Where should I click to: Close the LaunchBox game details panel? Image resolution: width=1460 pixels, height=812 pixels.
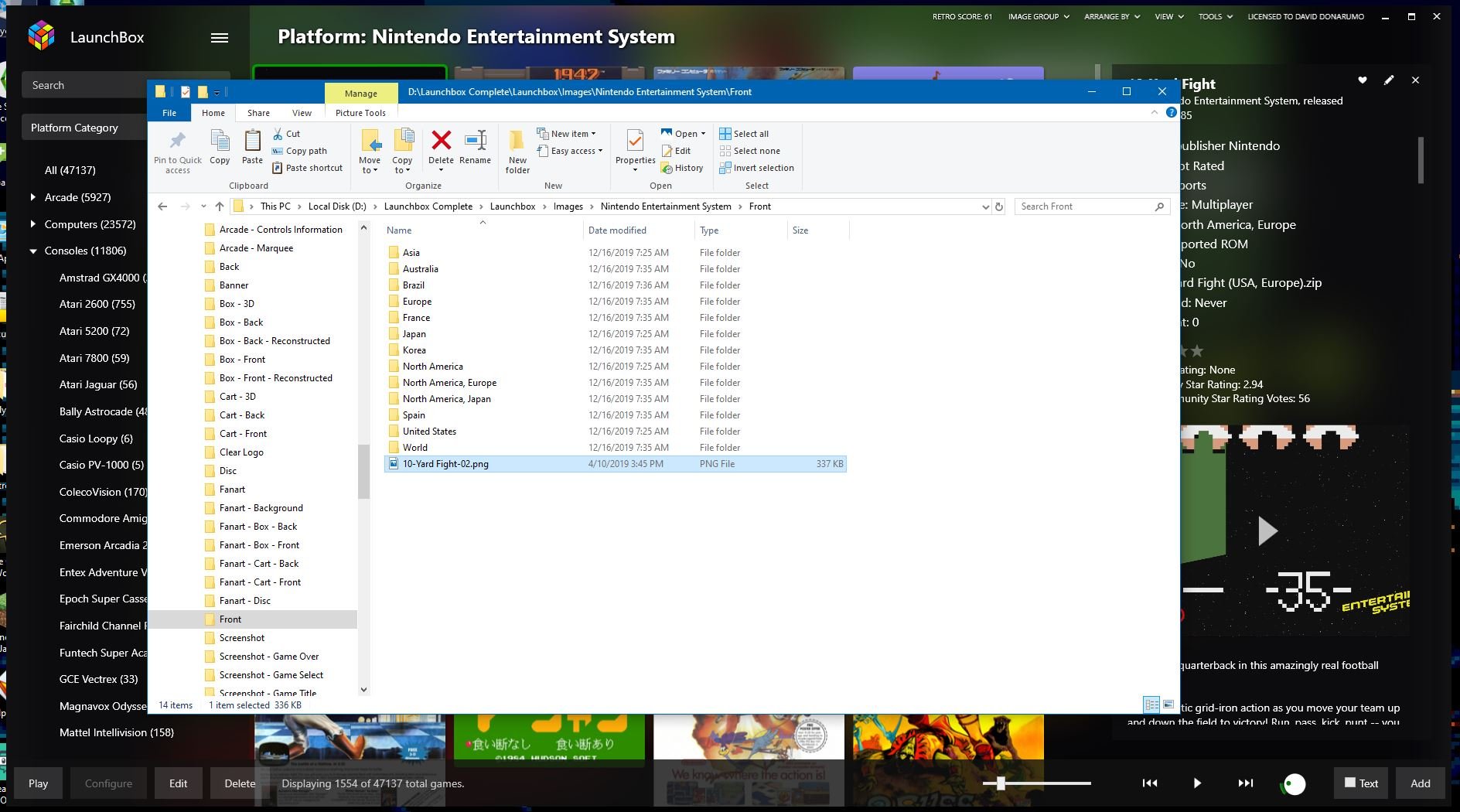[x=1415, y=80]
